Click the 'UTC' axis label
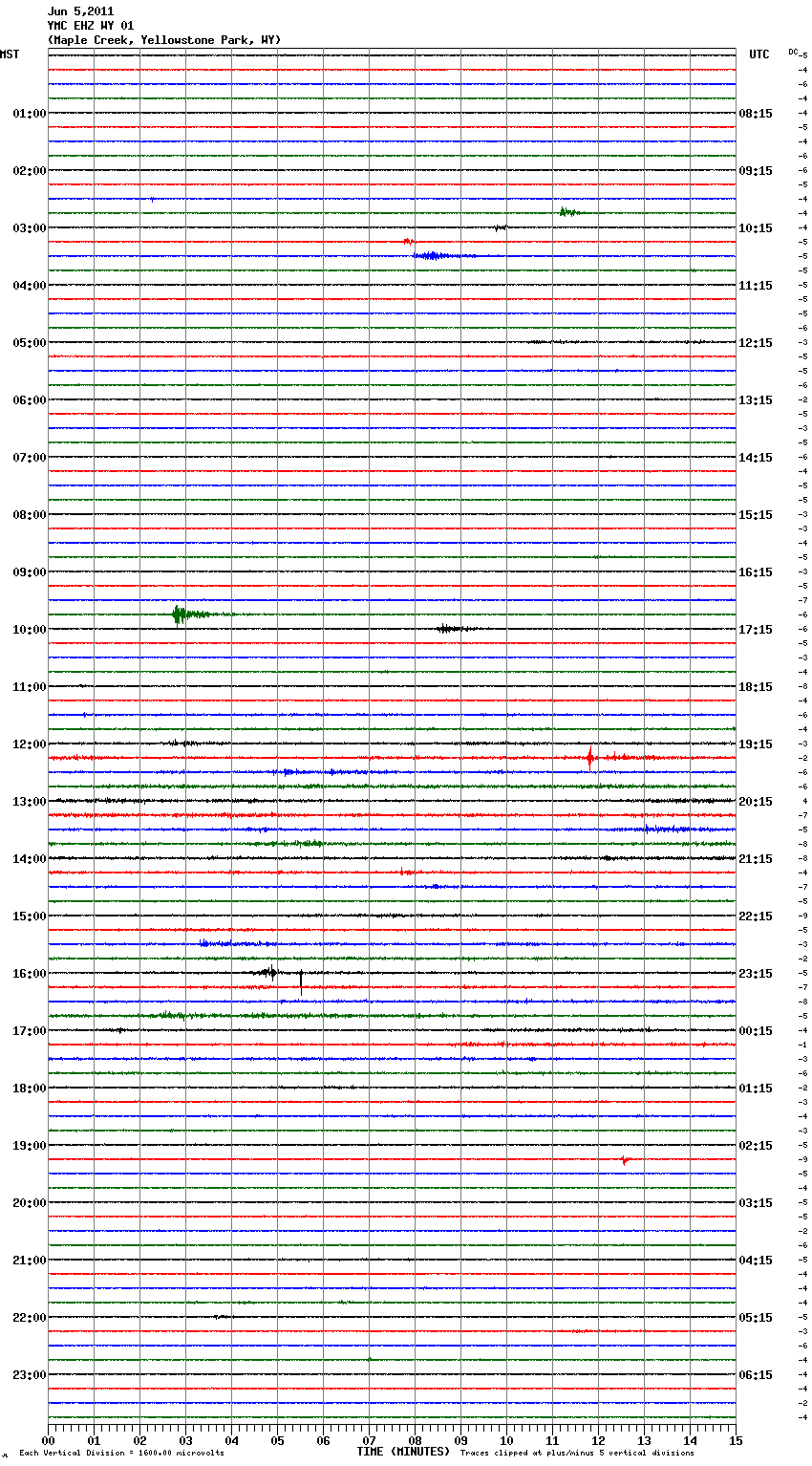Screen dimensions: 812x1466 [x=759, y=54]
